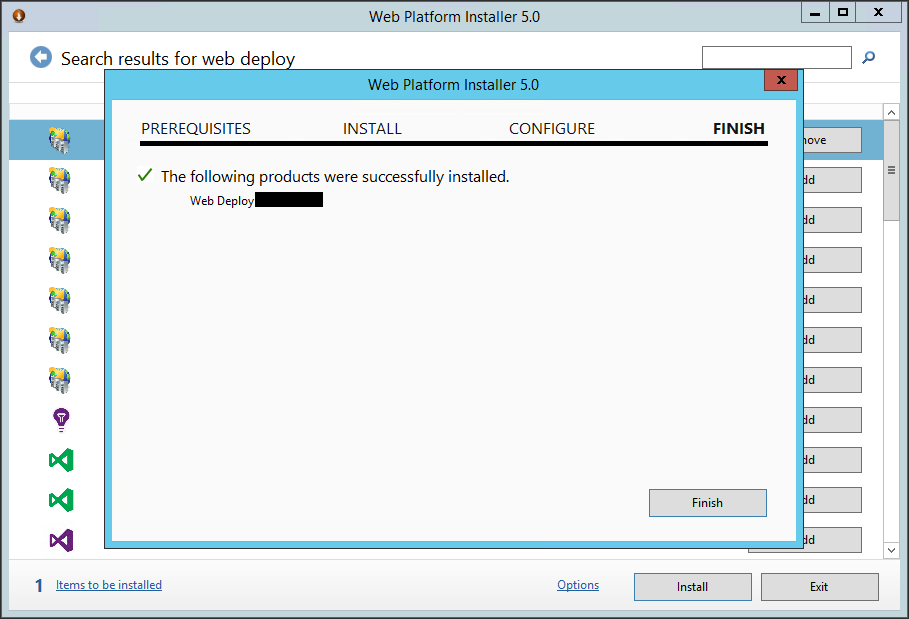The image size is (909, 619).
Task: Click the Install button in main window
Action: tap(693, 587)
